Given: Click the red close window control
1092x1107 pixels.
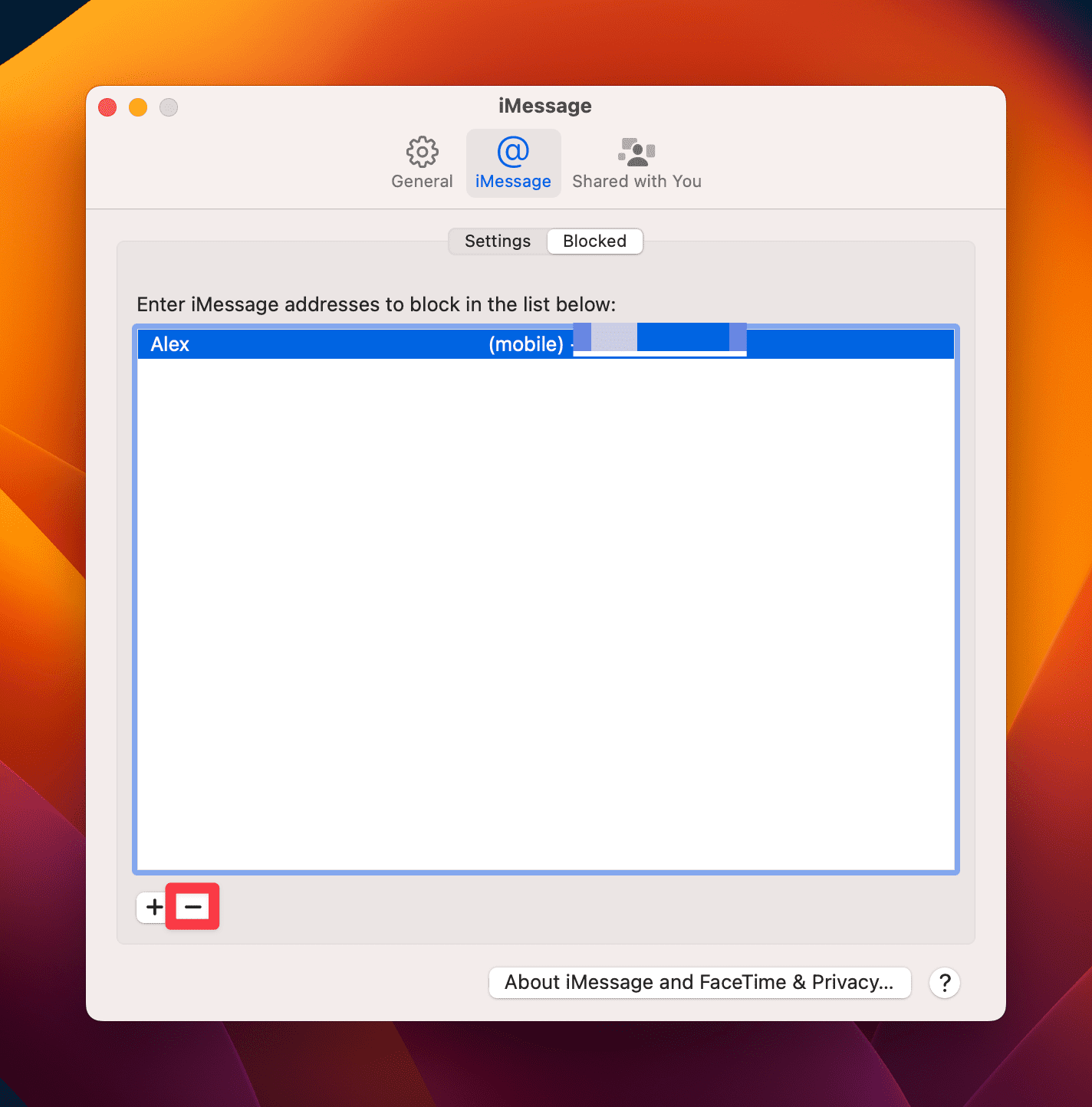Looking at the screenshot, I should point(107,107).
